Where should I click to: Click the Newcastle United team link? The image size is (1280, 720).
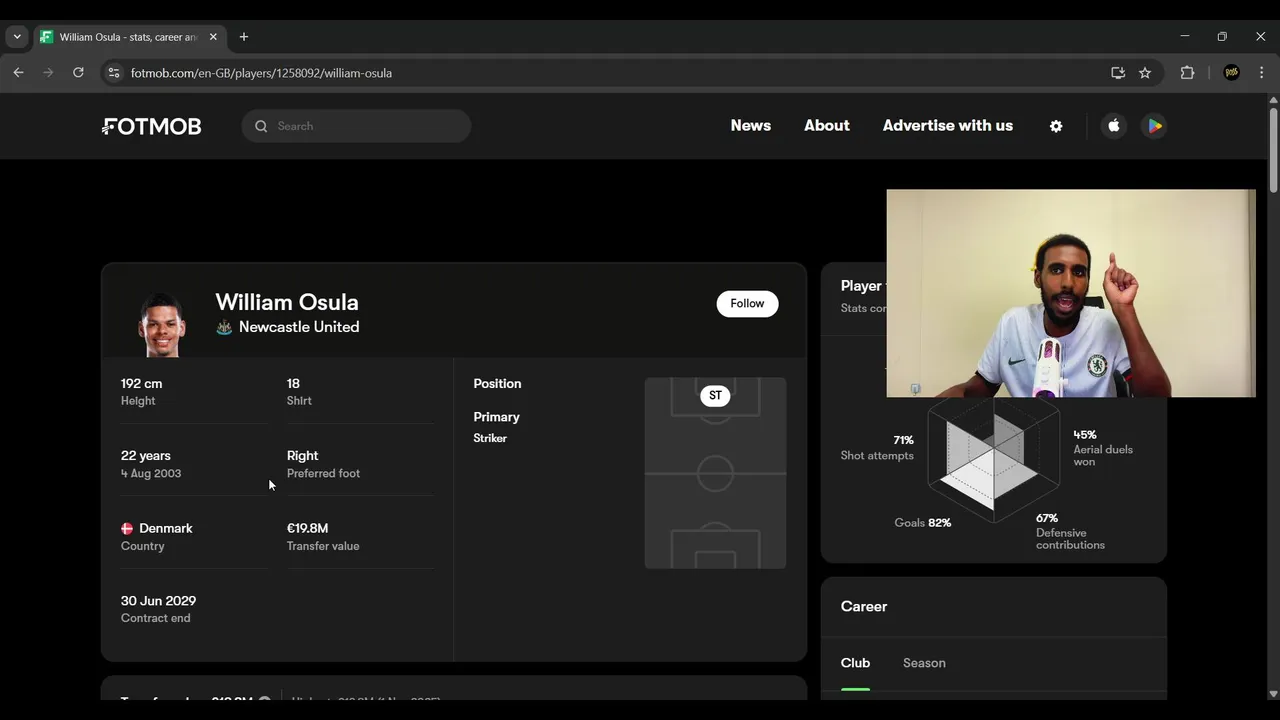pos(299,327)
